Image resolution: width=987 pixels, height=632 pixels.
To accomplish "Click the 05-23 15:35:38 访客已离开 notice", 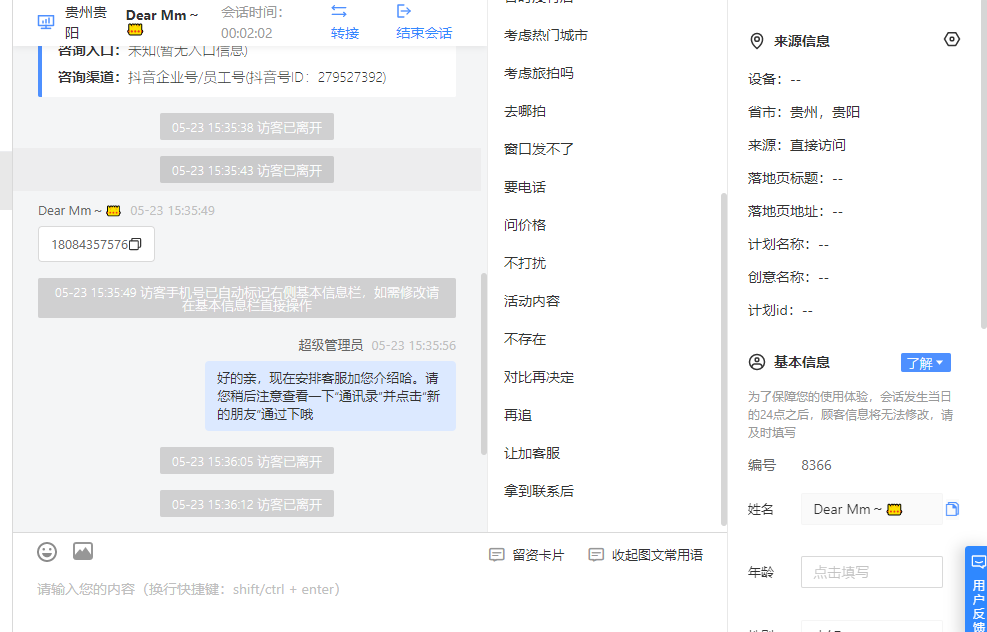I will click(x=247, y=127).
